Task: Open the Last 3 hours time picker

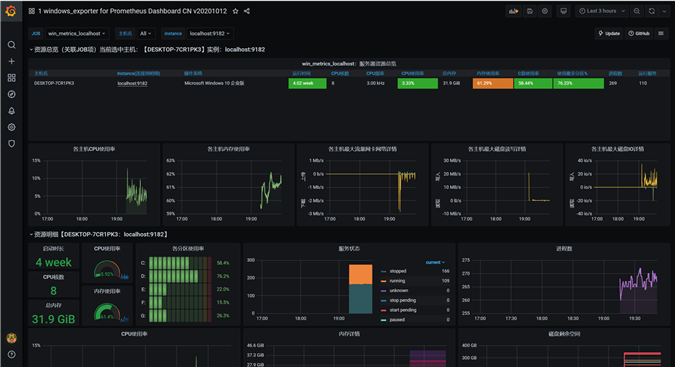Action: click(602, 11)
